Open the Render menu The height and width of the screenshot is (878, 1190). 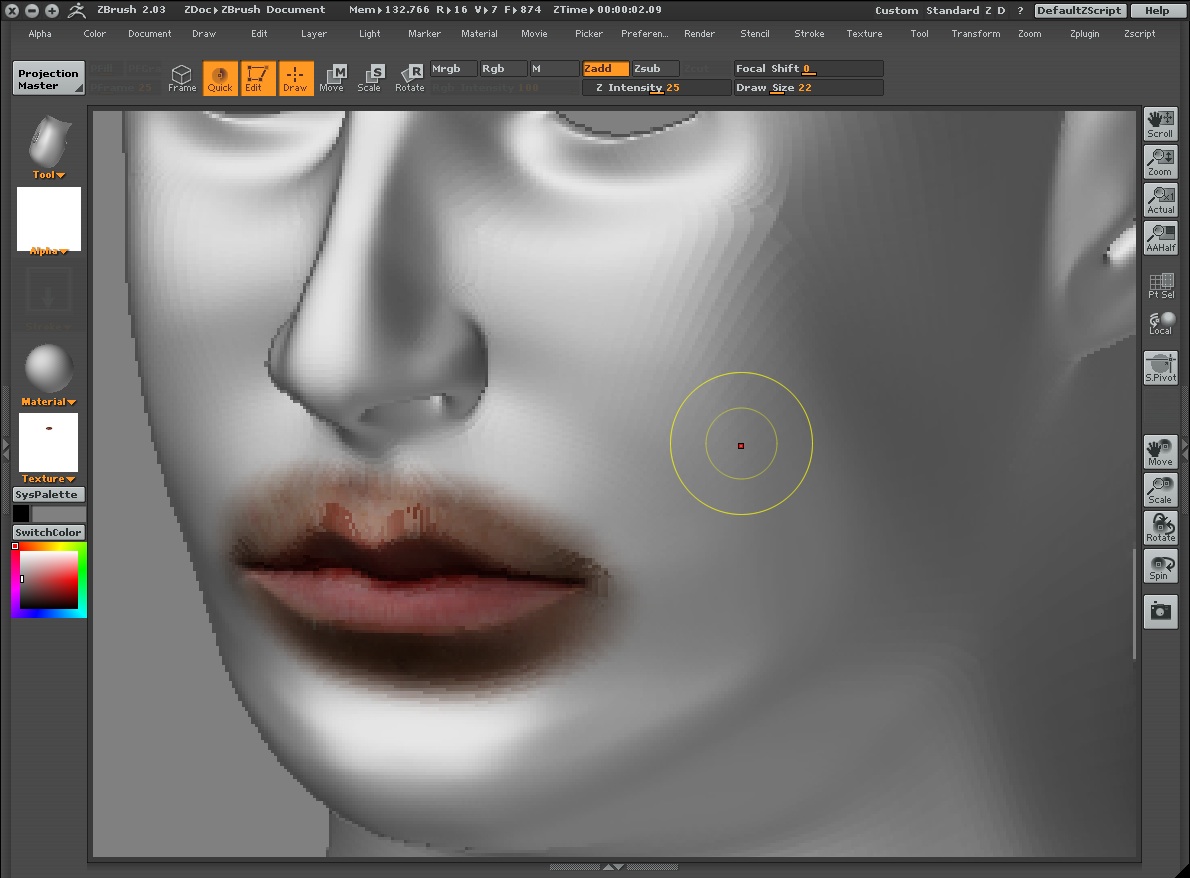[x=699, y=33]
